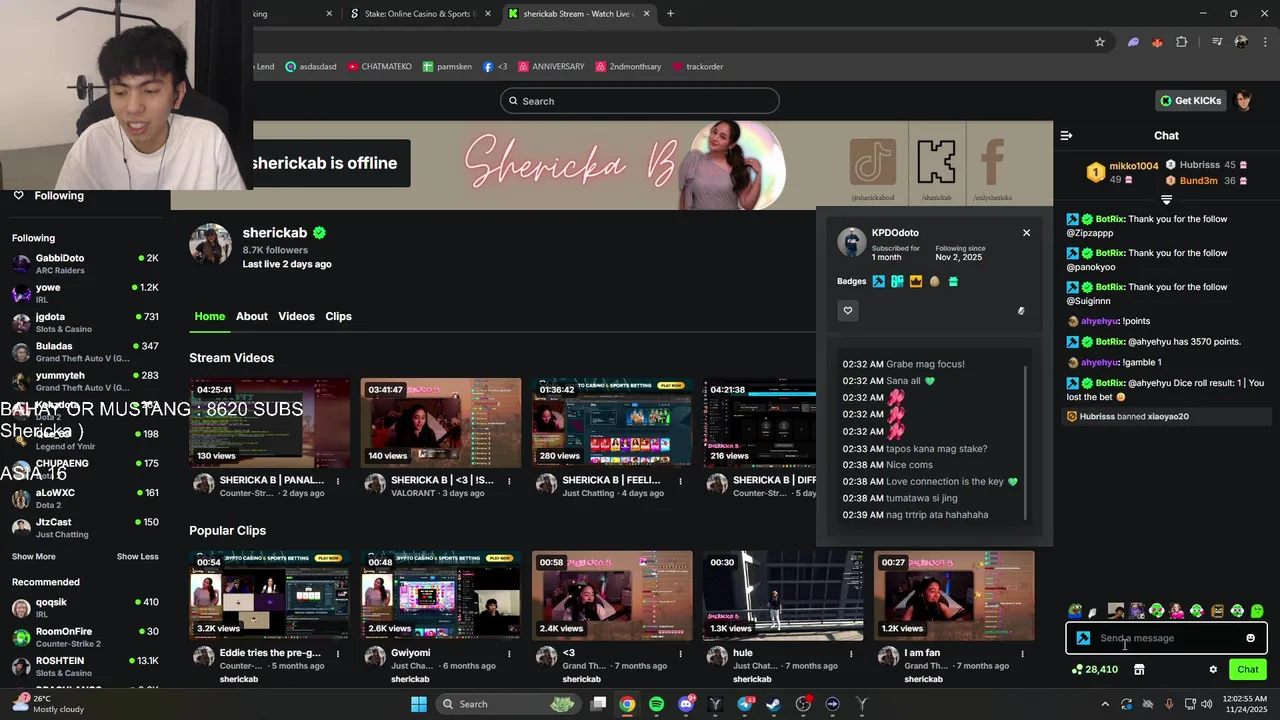
Task: Open the trackorder bookmark
Action: click(697, 67)
